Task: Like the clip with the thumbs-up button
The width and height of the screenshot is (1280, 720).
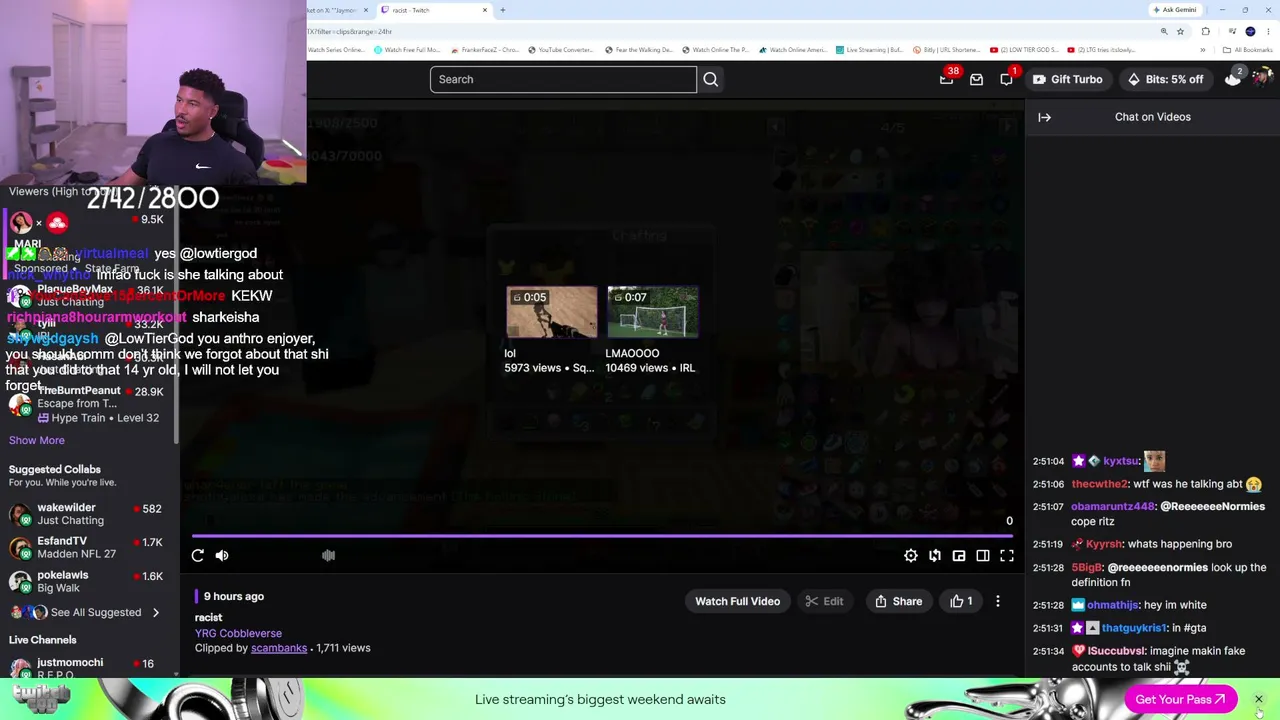Action: [x=961, y=601]
